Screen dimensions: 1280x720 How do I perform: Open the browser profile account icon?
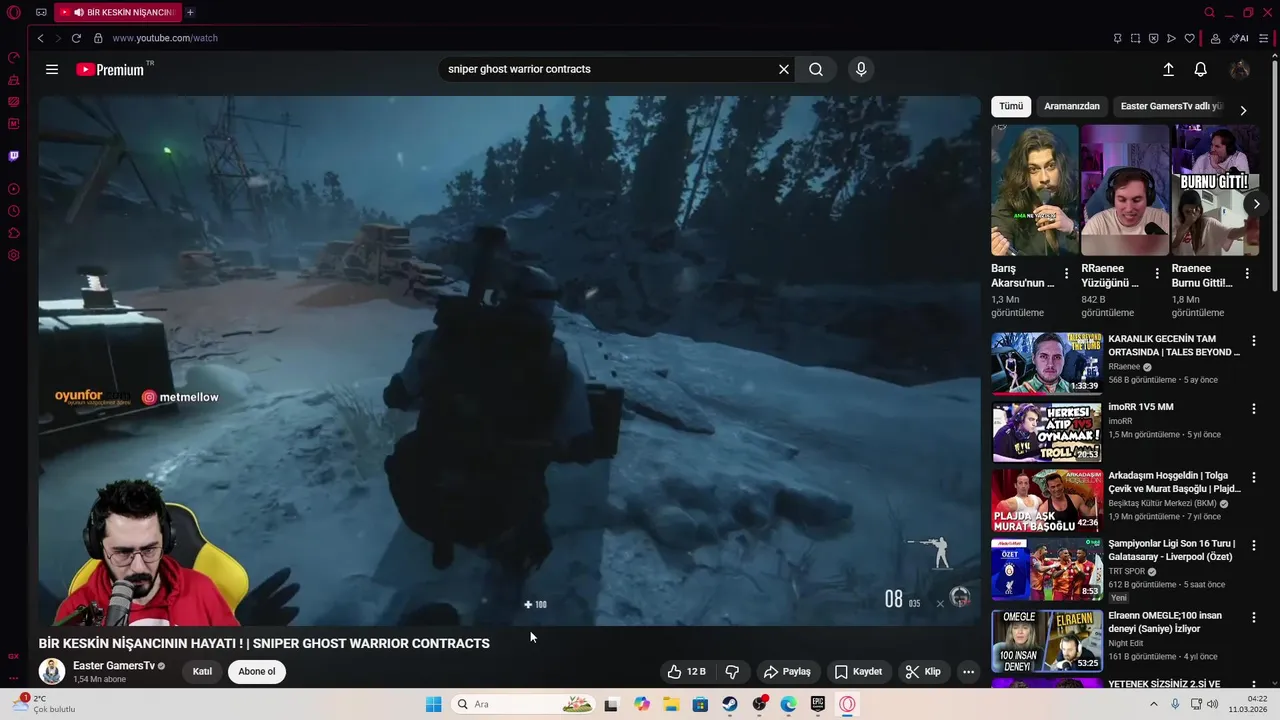pyautogui.click(x=1215, y=38)
